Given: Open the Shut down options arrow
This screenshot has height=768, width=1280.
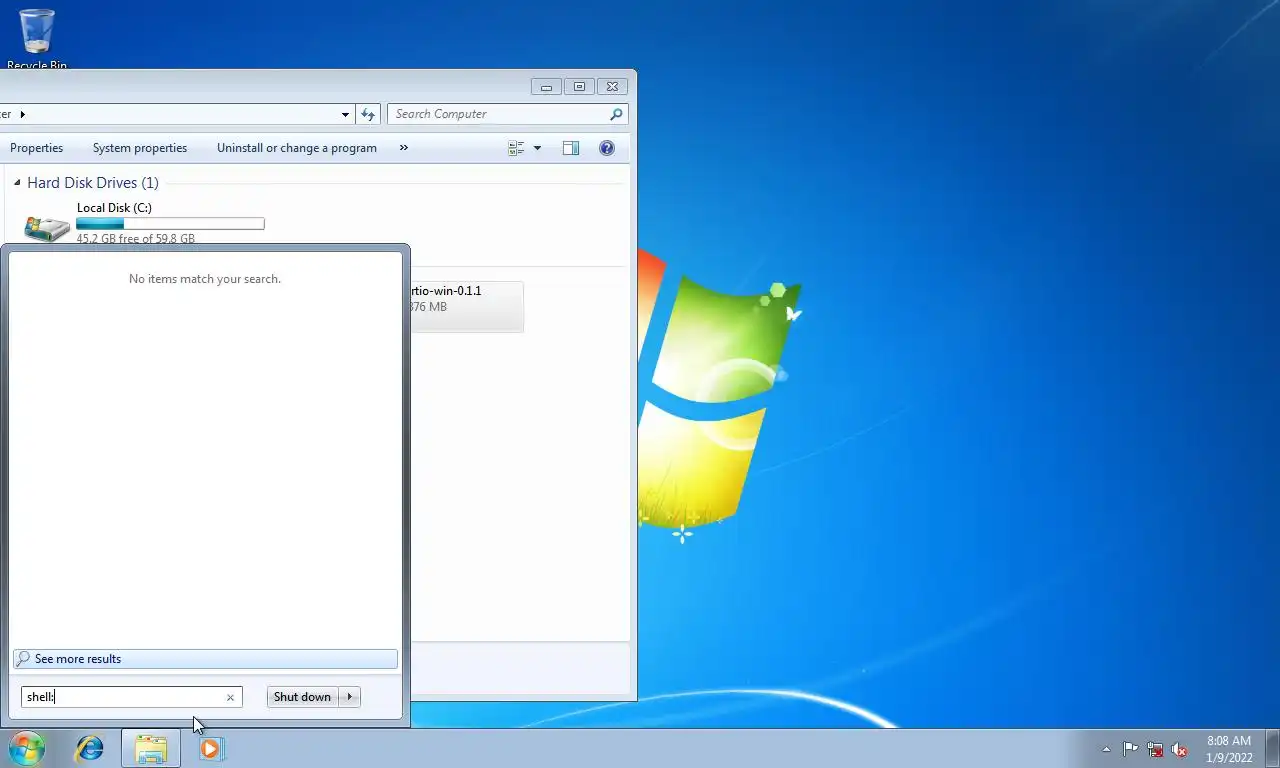Looking at the screenshot, I should tap(350, 697).
